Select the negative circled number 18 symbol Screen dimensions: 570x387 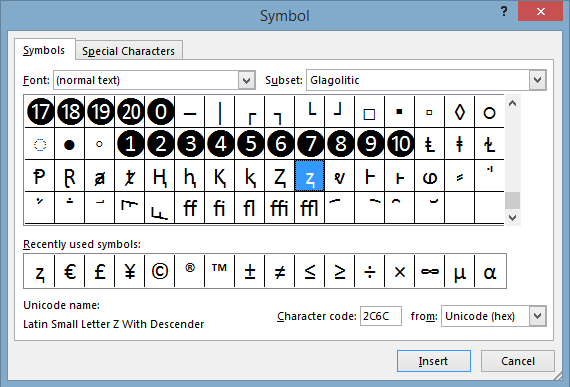pos(70,112)
